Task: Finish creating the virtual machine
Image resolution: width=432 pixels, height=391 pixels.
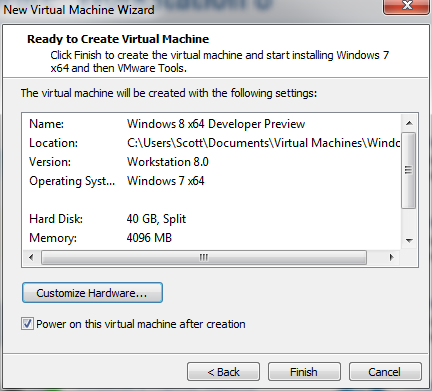Action: pos(304,372)
